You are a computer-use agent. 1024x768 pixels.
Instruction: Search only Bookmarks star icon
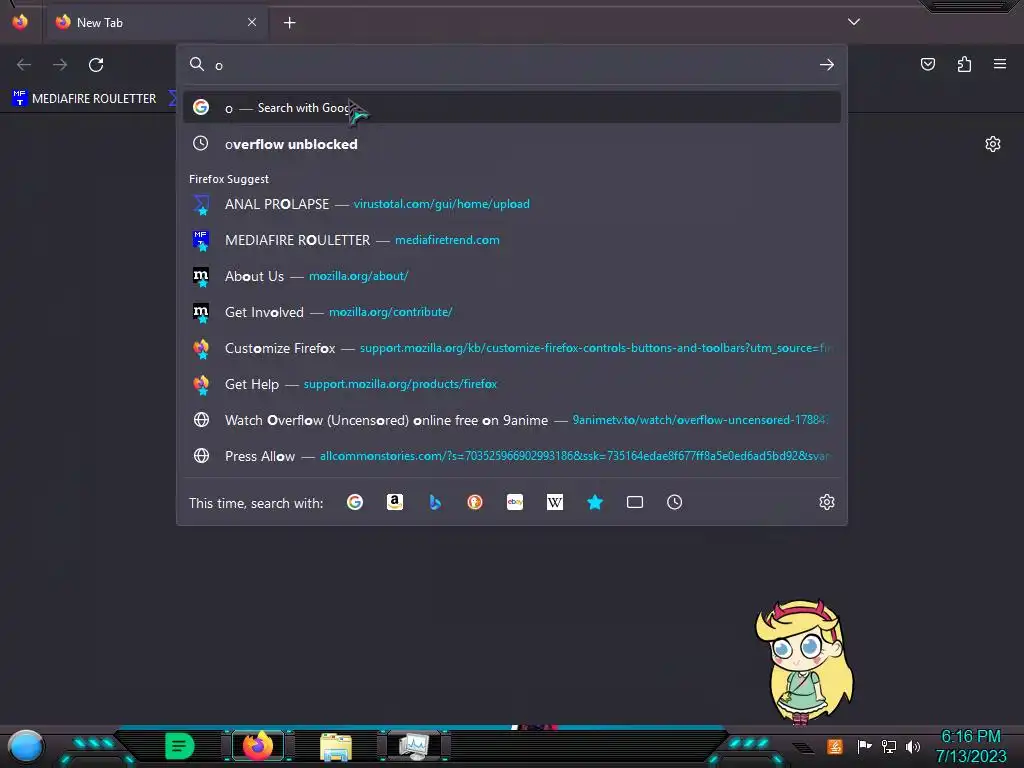(595, 502)
